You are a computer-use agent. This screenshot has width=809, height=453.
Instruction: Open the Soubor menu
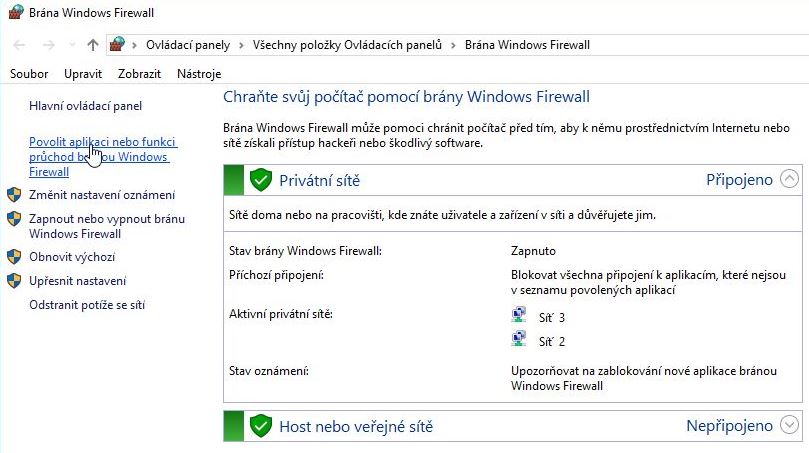coord(29,74)
